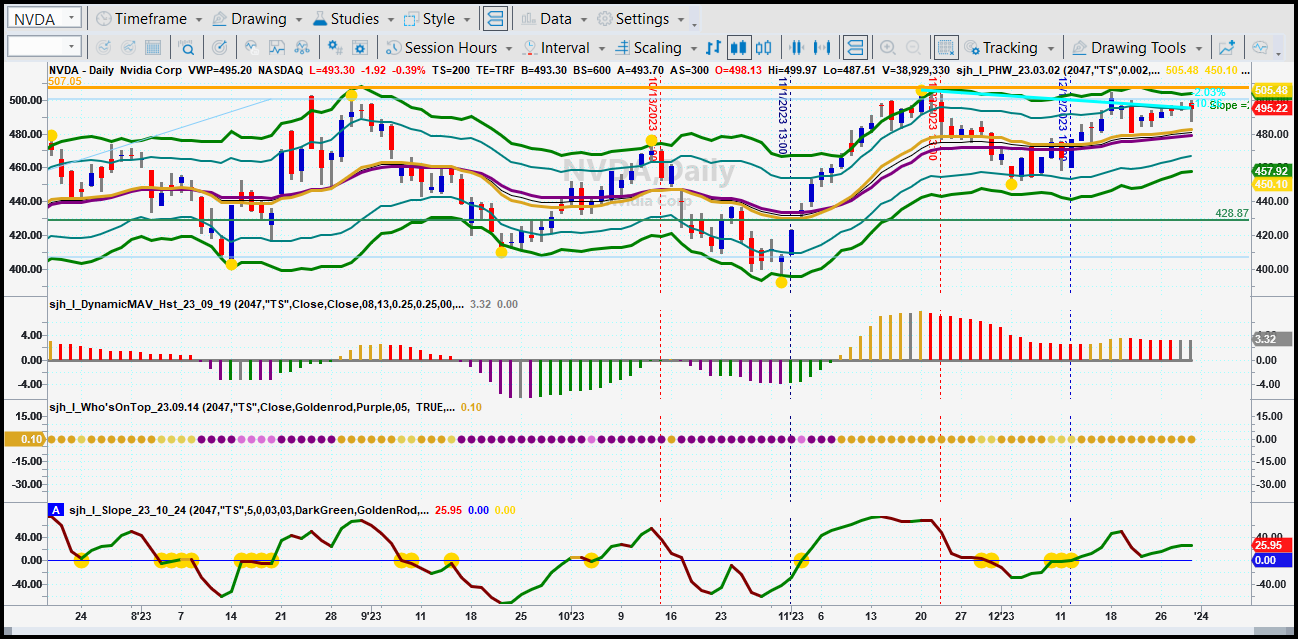
Task: Click the Settings gear icon
Action: tap(604, 19)
